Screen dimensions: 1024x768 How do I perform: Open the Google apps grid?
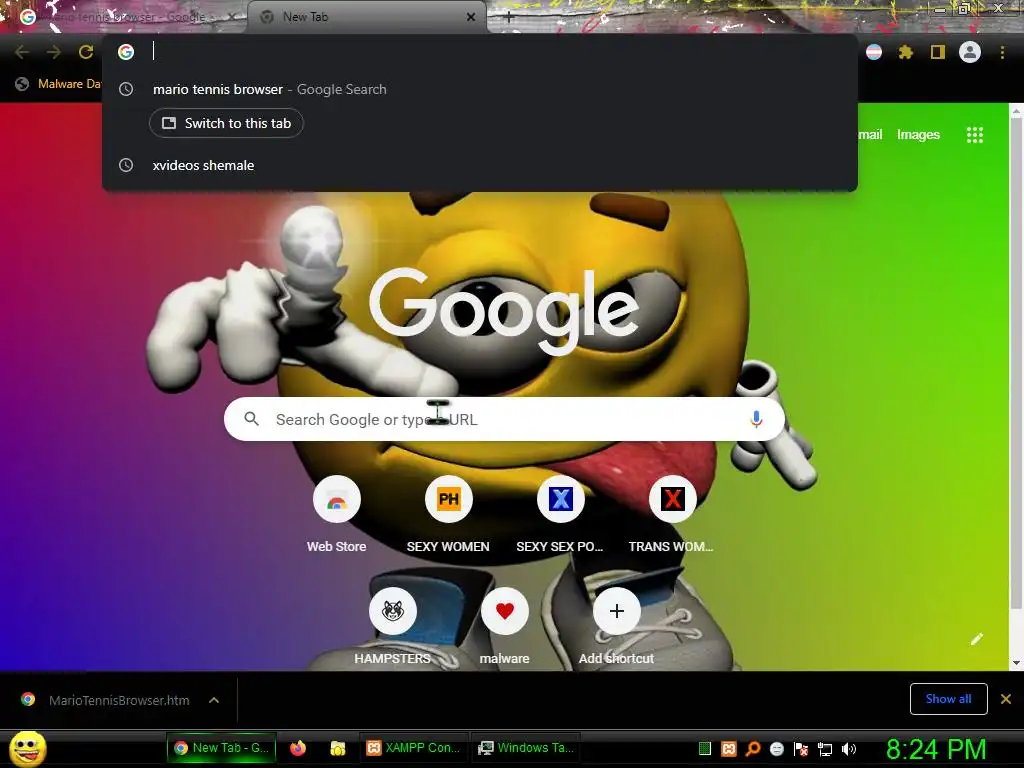[975, 135]
